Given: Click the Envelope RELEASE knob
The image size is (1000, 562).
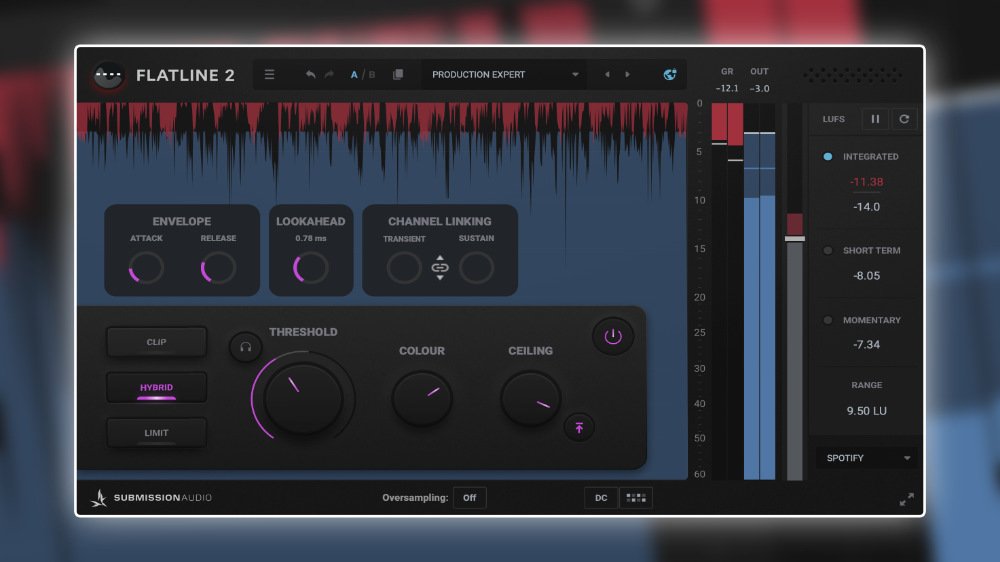Looking at the screenshot, I should click(218, 268).
